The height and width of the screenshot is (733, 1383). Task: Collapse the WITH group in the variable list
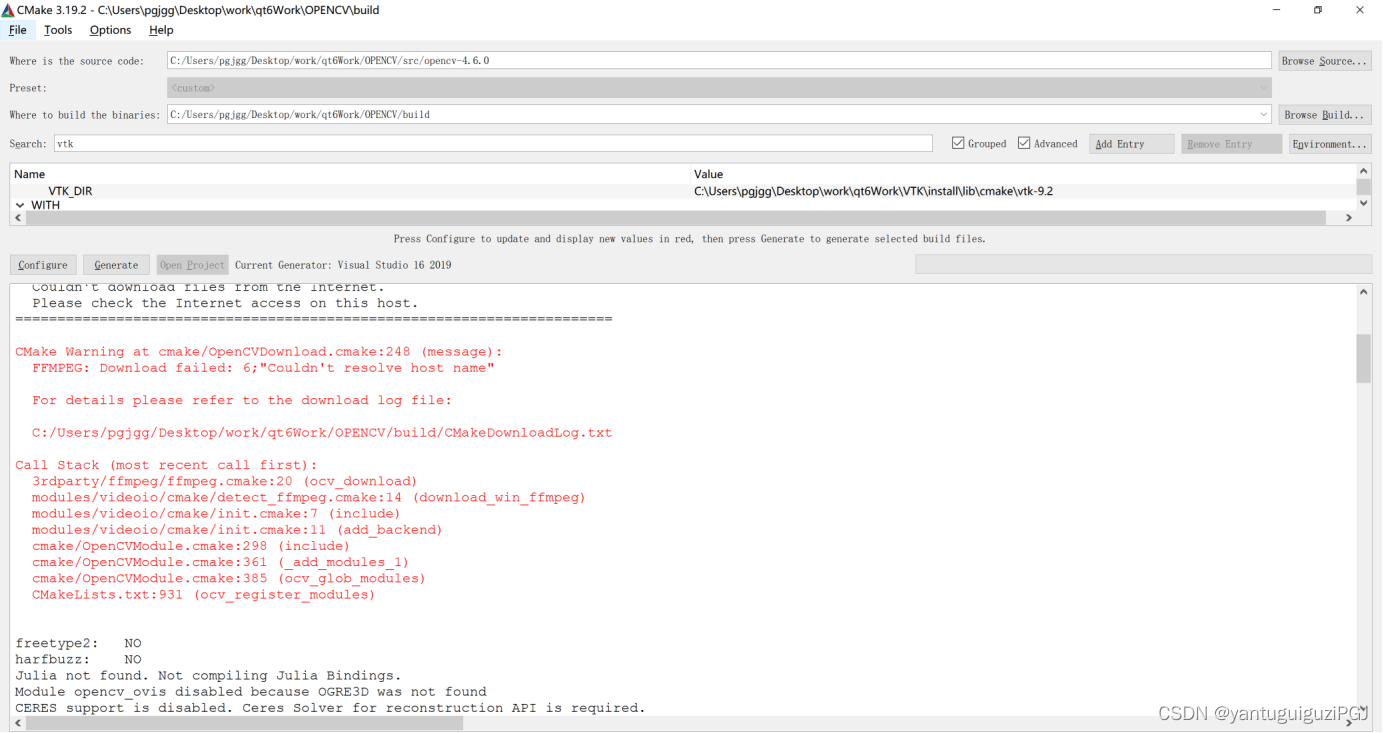[x=19, y=204]
